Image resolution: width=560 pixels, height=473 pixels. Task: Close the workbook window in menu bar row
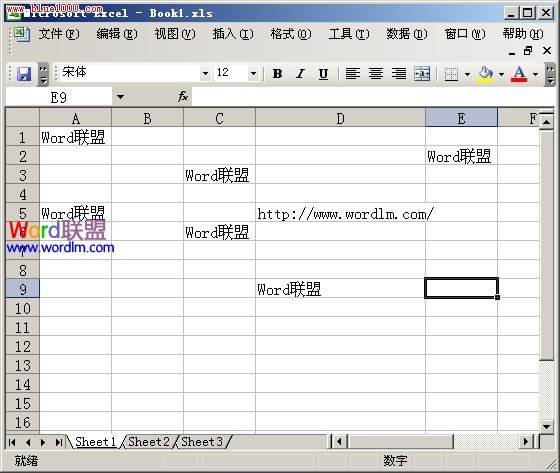pos(547,51)
